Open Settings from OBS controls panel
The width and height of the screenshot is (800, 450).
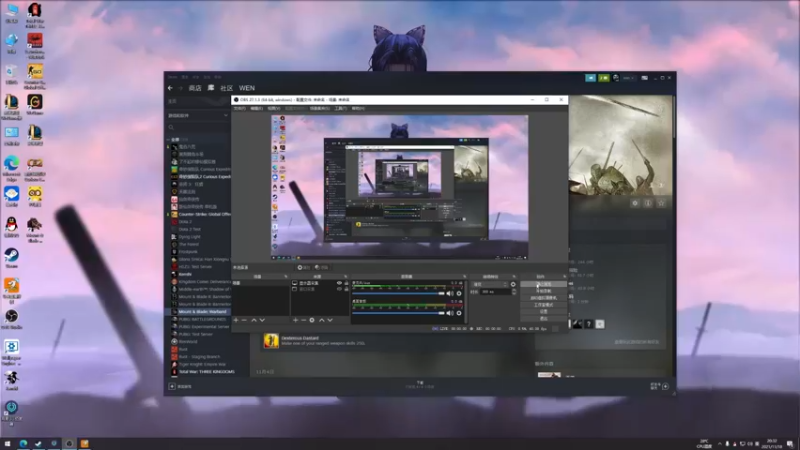tap(543, 311)
